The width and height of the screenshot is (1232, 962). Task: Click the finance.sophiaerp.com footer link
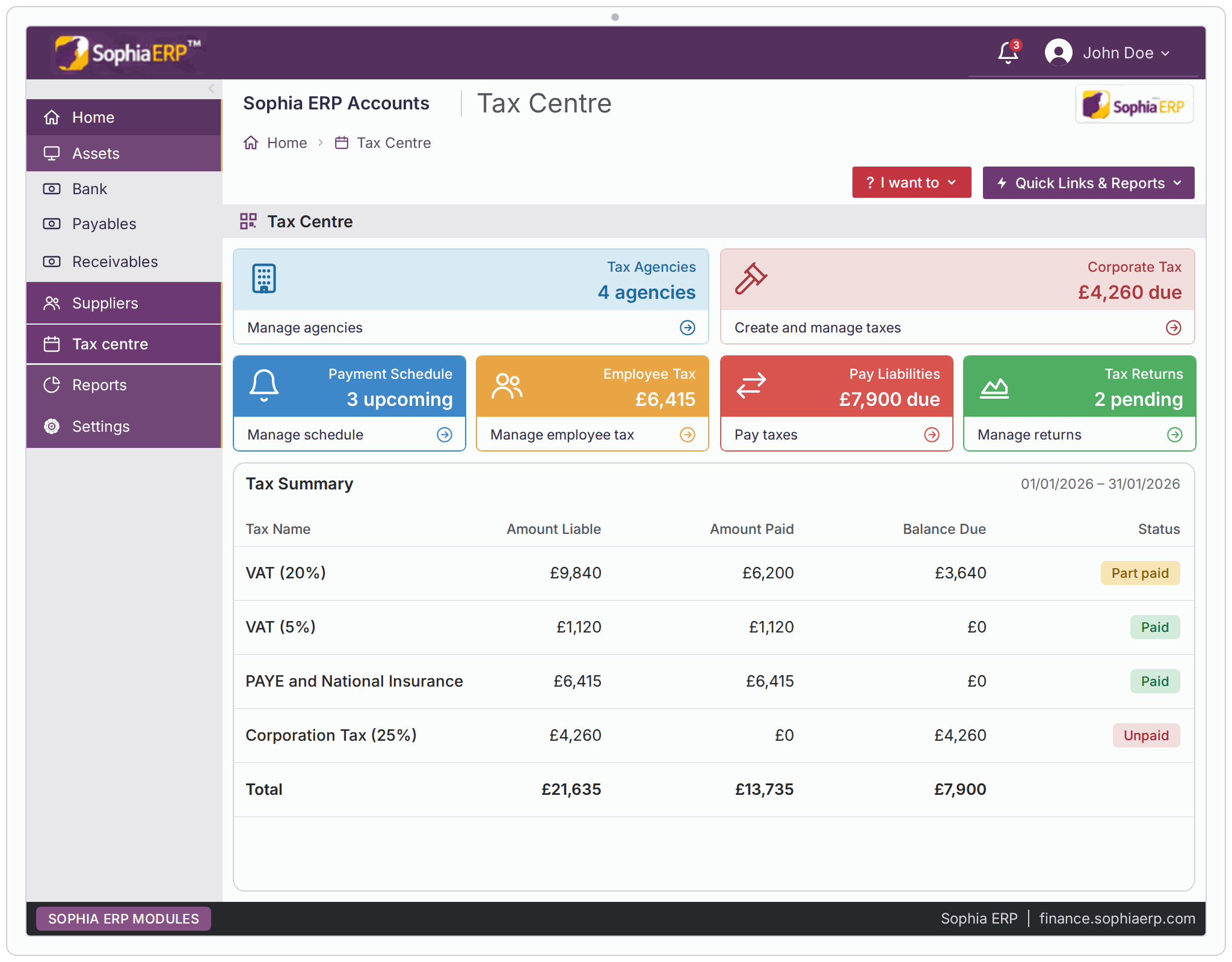pyautogui.click(x=1117, y=919)
